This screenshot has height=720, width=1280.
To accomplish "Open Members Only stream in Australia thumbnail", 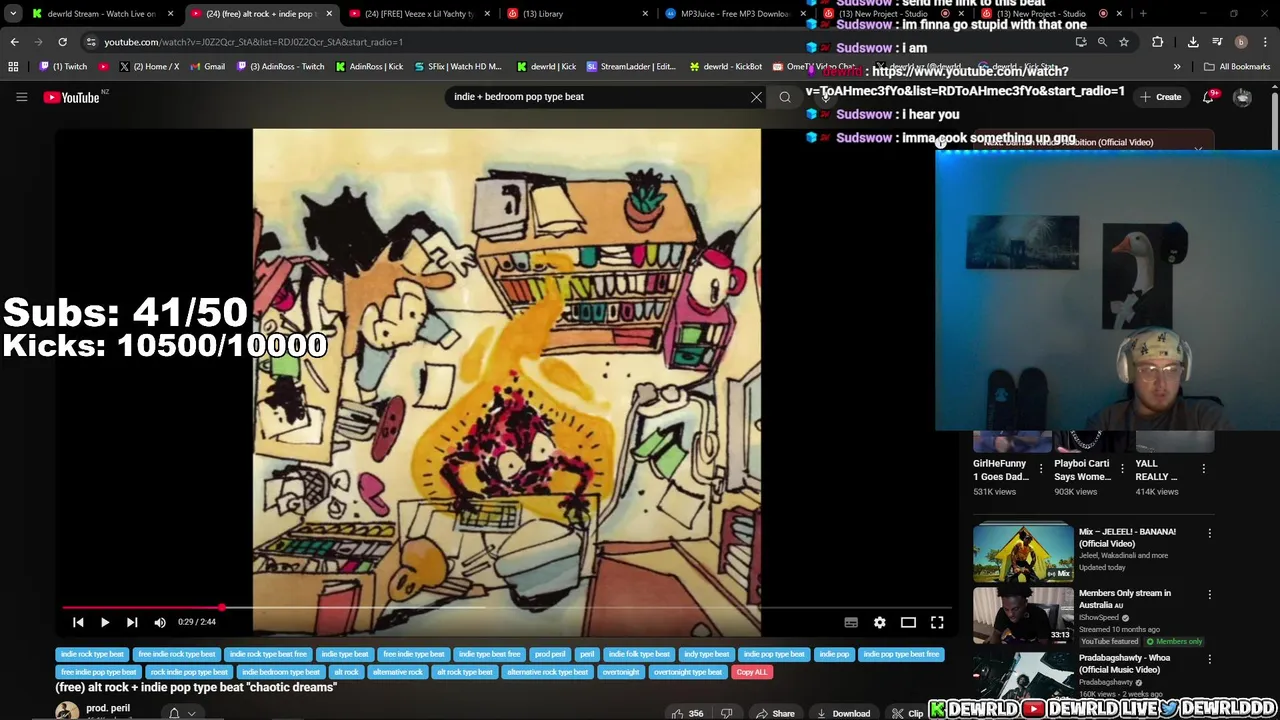I will click(1023, 614).
